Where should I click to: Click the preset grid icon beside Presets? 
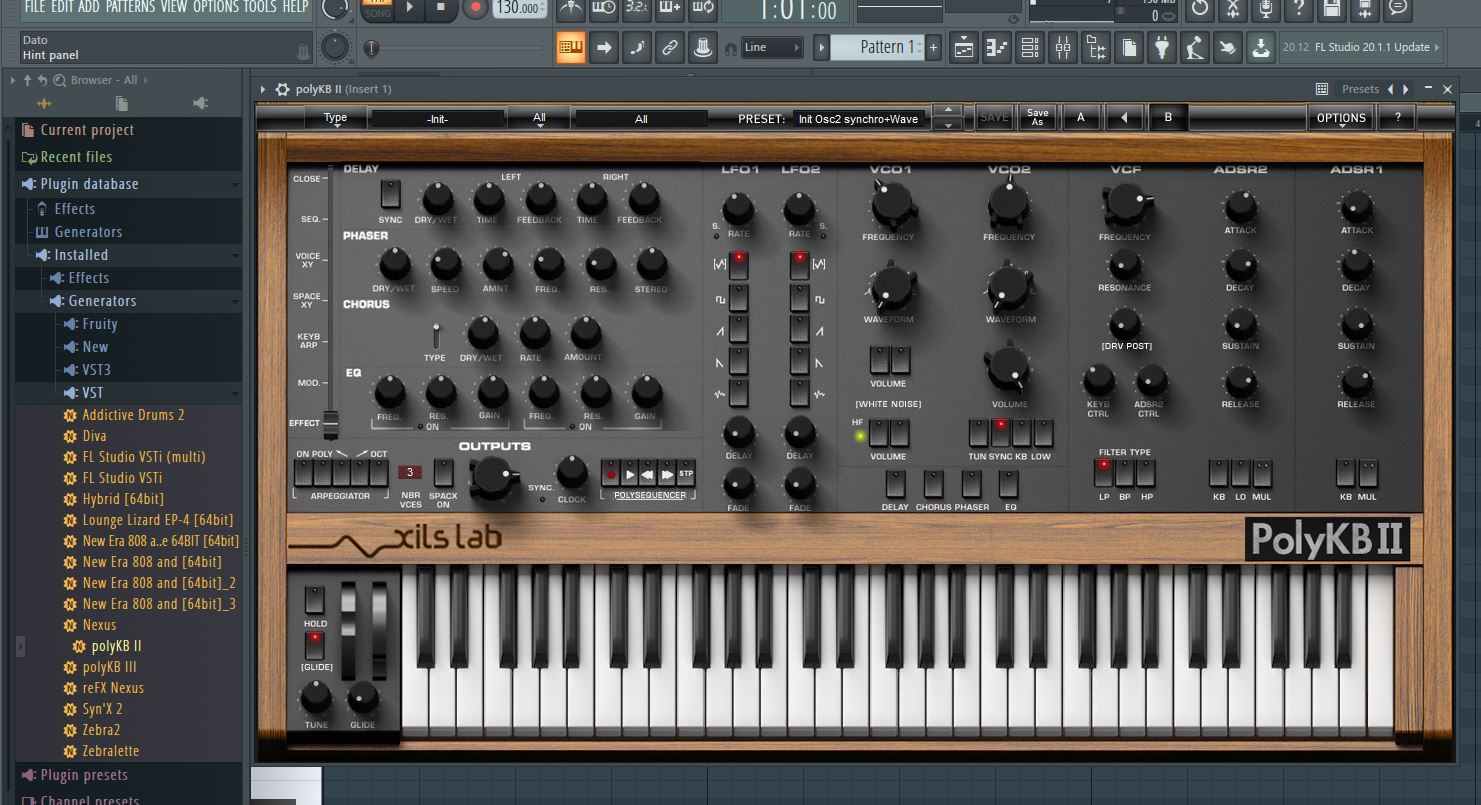(x=1322, y=89)
